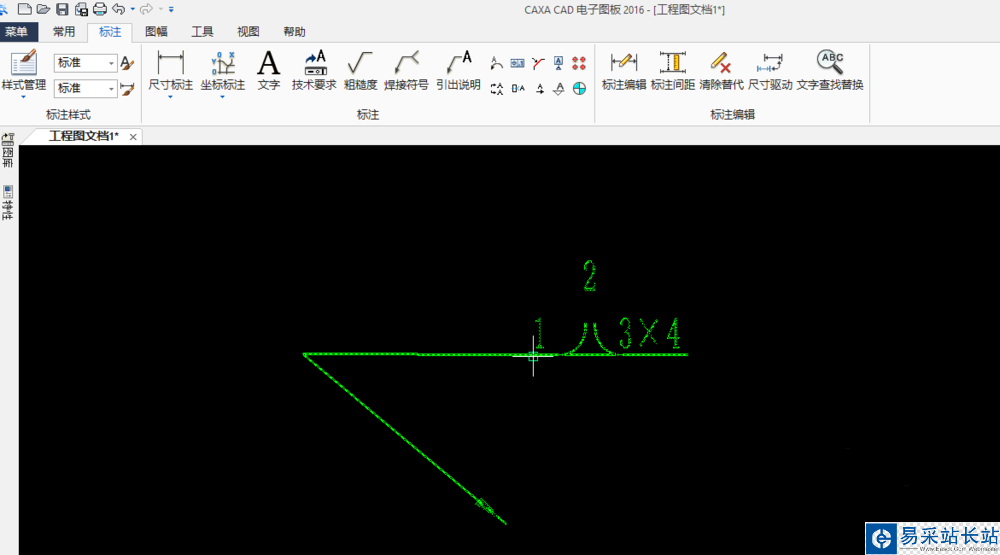Start the 尺寸标注 dimension tool
This screenshot has width=1000, height=555.
[170, 70]
